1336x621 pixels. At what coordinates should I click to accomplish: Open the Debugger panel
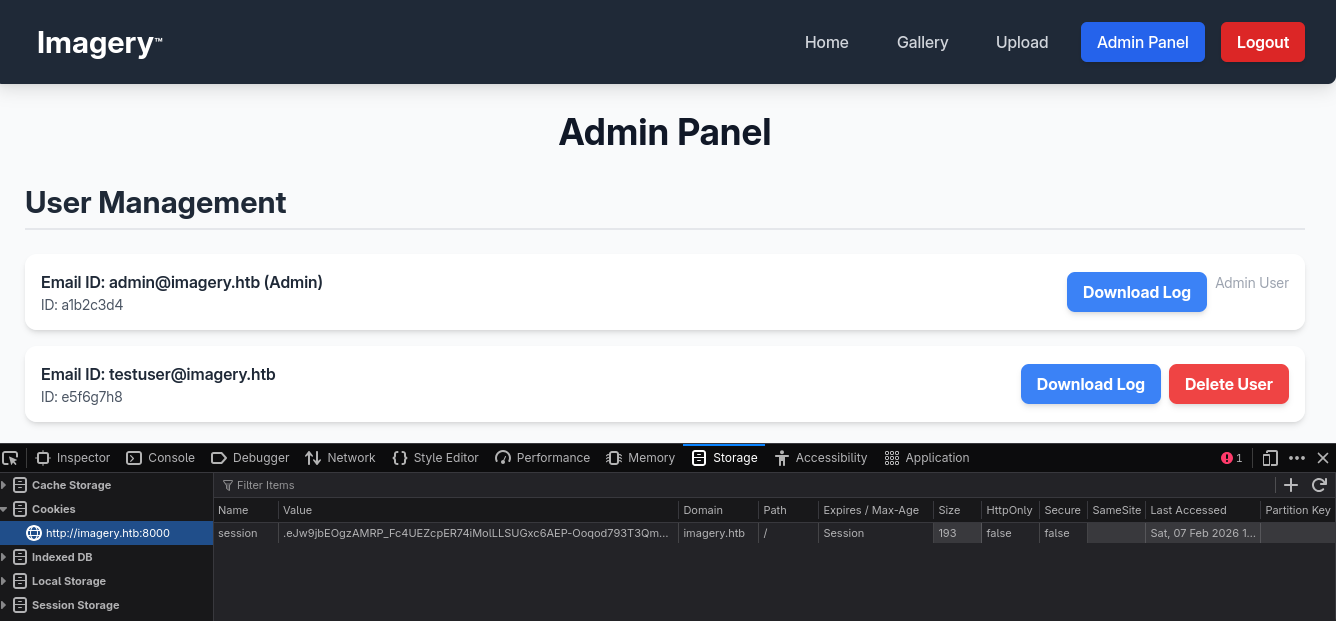coord(249,457)
